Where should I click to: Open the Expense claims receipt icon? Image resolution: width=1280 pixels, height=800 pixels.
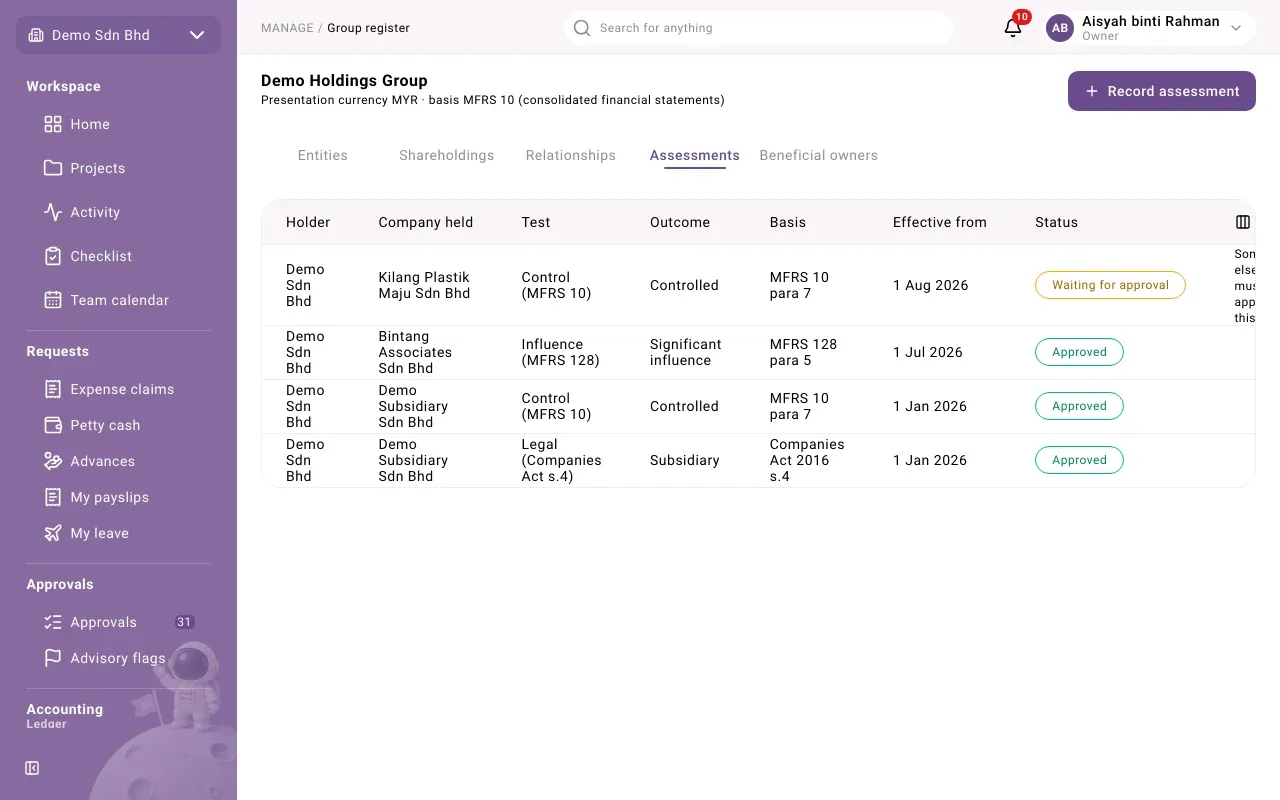[x=53, y=389]
